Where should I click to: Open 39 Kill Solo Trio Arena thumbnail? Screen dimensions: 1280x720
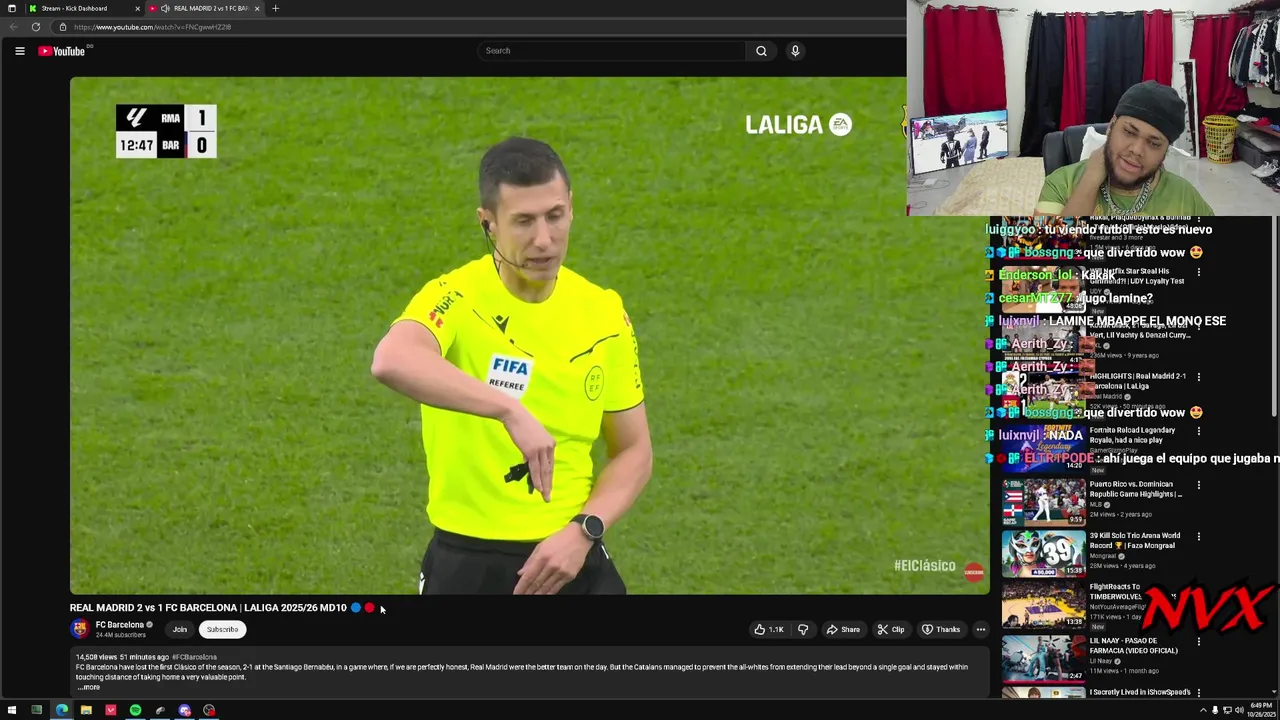pyautogui.click(x=1044, y=554)
